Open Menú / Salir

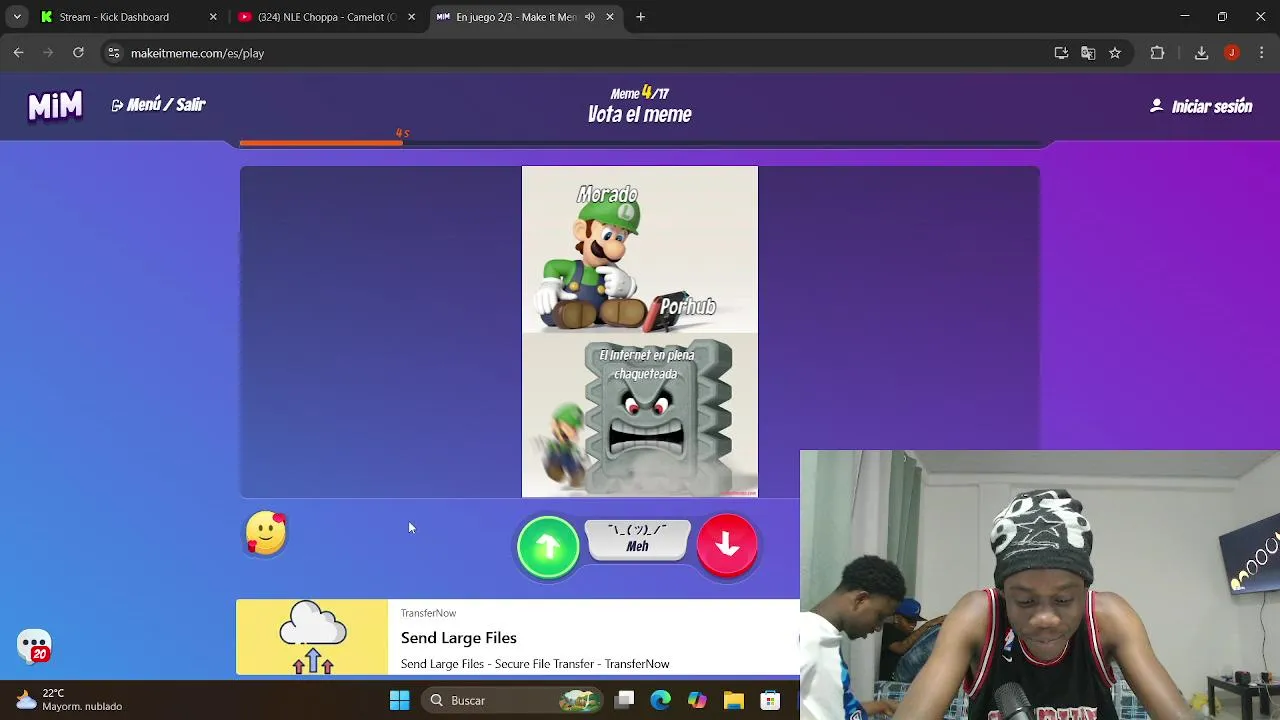[158, 105]
